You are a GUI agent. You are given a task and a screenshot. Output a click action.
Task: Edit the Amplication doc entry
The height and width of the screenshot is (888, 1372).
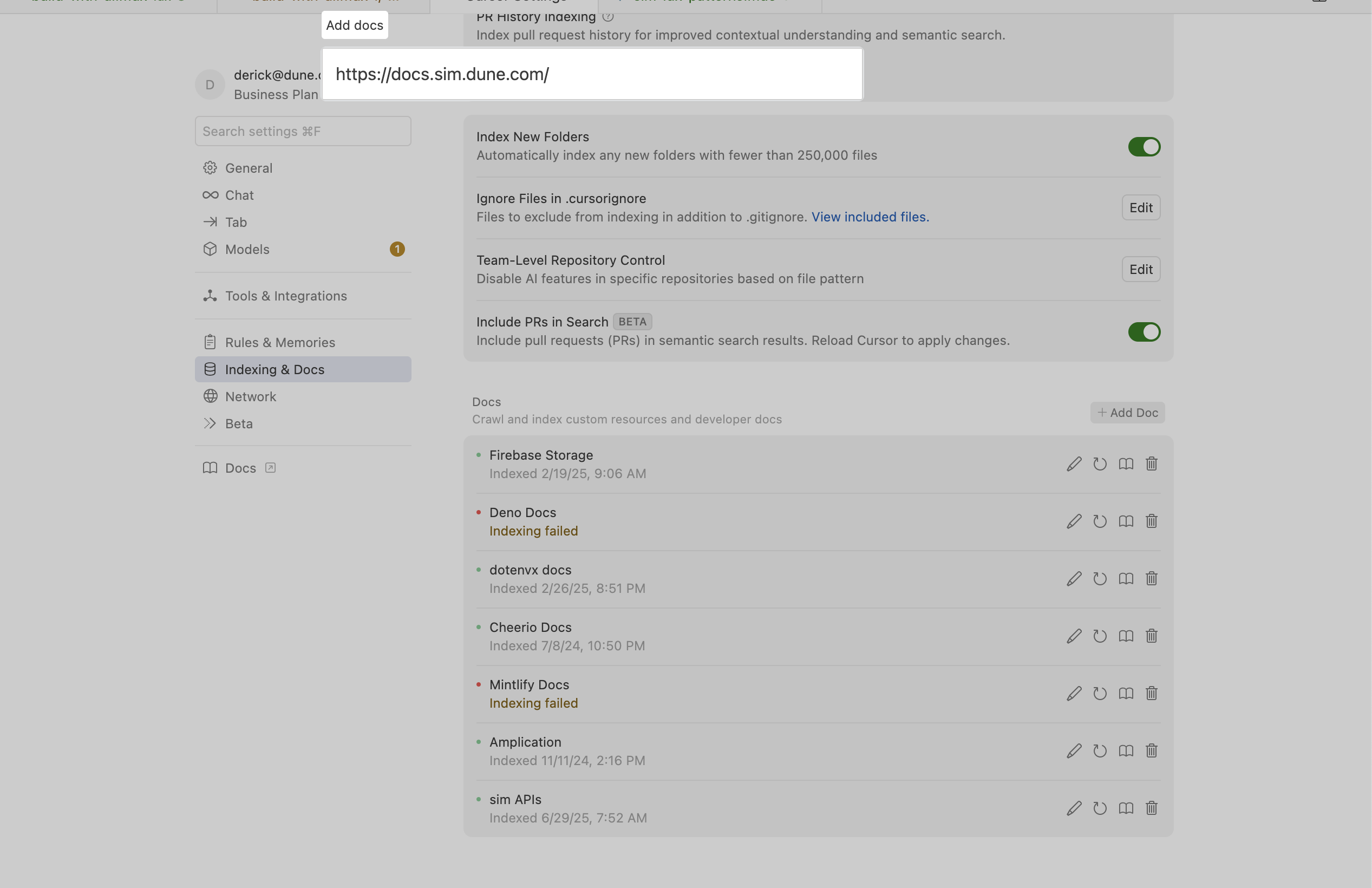1074,751
